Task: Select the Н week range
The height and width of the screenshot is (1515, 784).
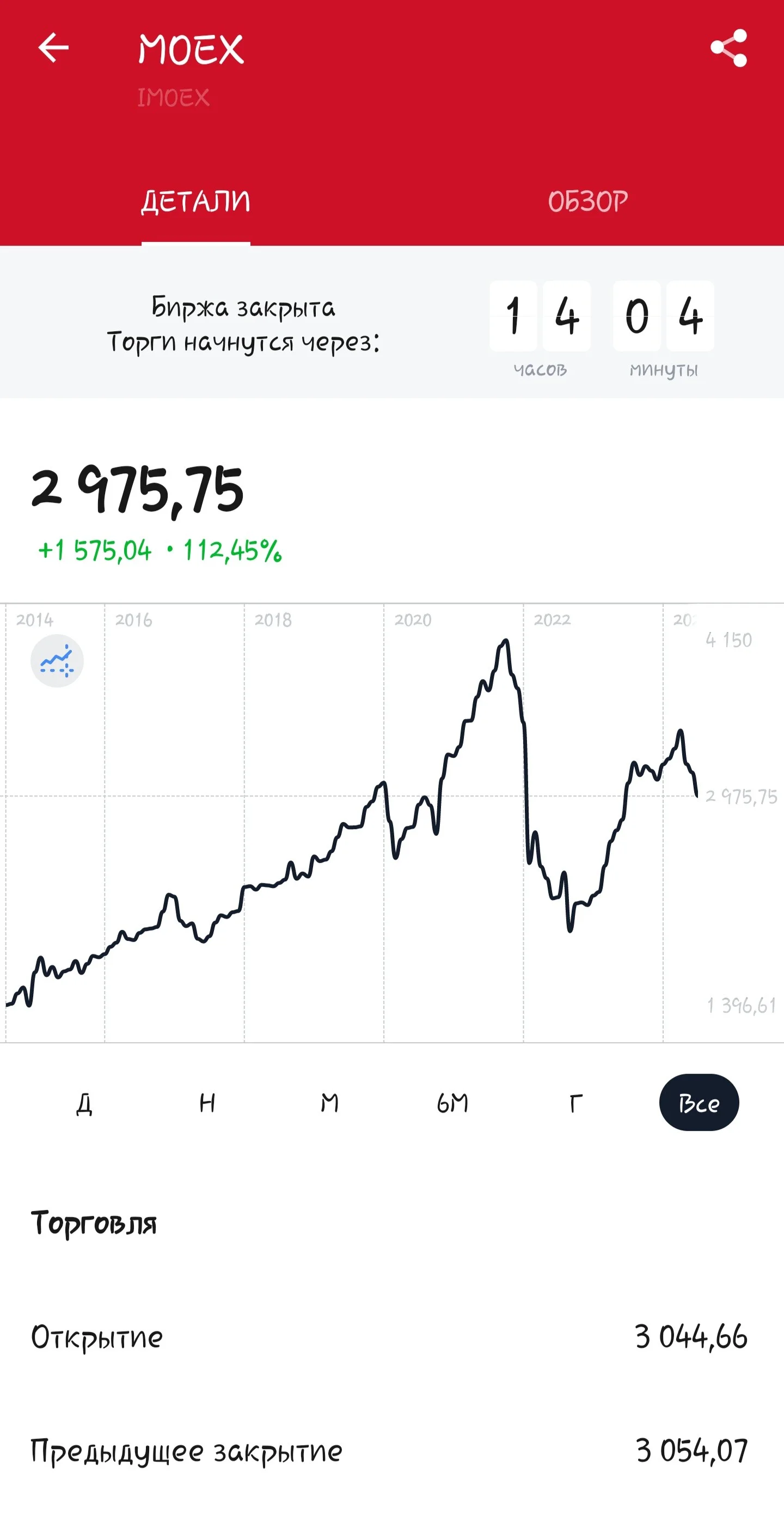Action: [x=207, y=1103]
